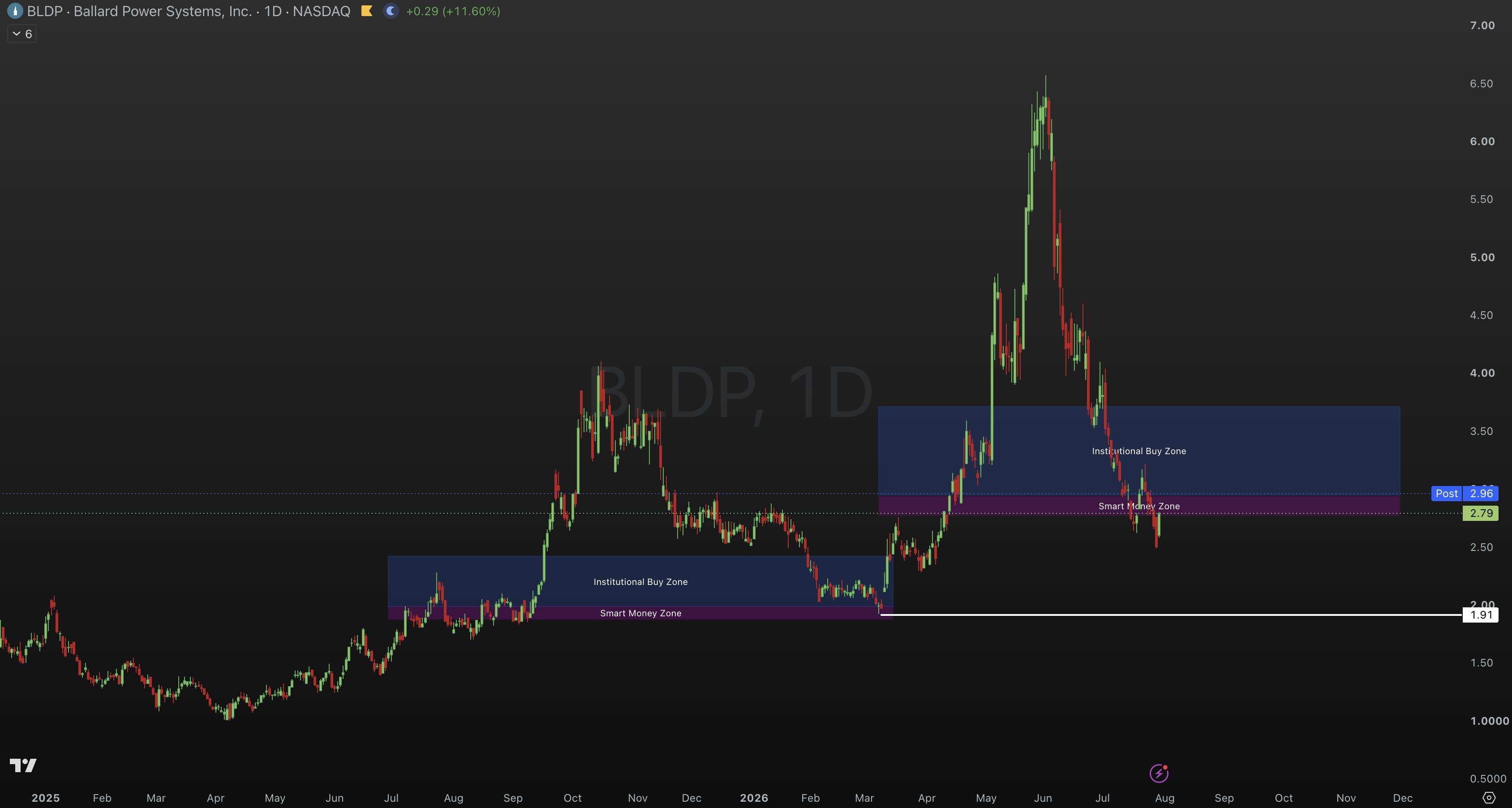Screen dimensions: 1512x808
Task: Click the TradingView logo
Action: coord(23,765)
